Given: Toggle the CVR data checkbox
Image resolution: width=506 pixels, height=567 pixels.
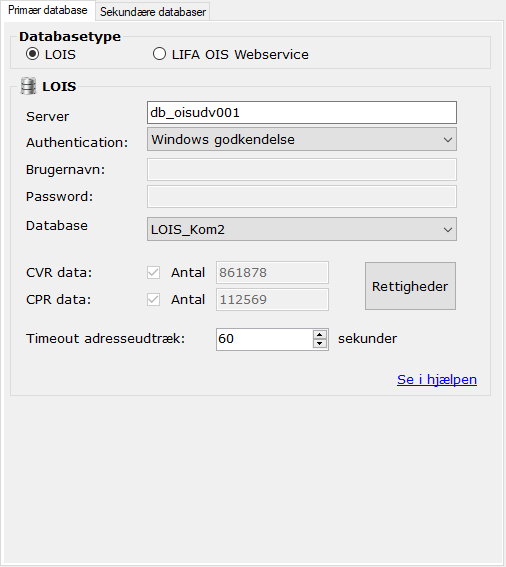Looking at the screenshot, I should coord(153,272).
